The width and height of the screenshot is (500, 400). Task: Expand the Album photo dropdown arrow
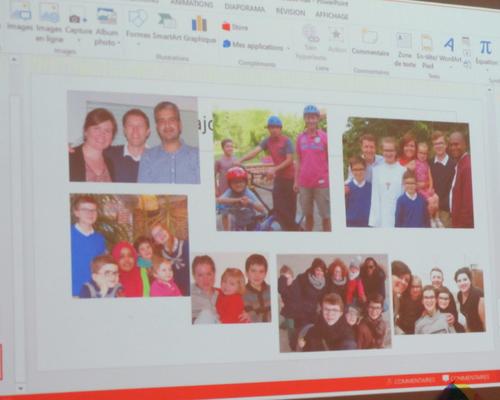(119, 43)
